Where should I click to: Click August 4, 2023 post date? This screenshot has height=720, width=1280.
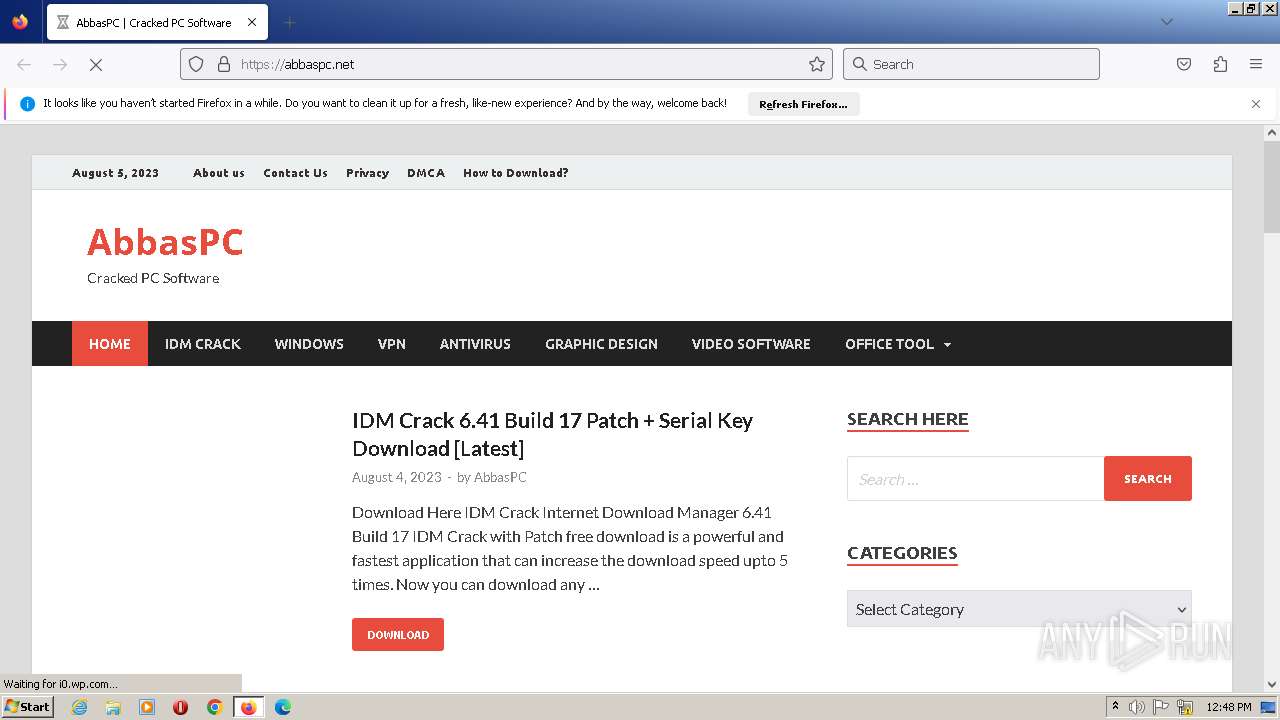click(x=397, y=477)
